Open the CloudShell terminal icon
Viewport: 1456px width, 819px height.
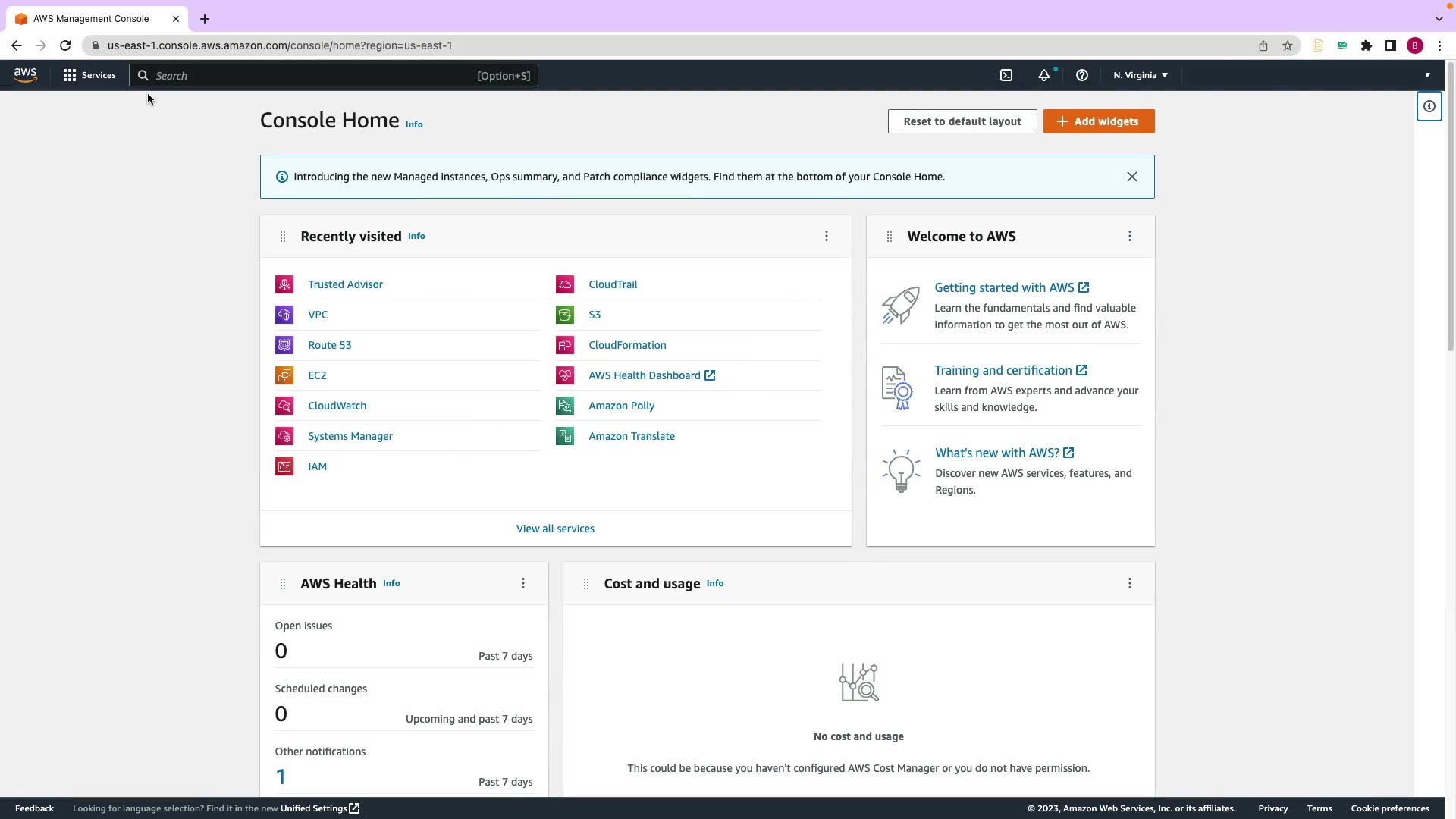click(1006, 75)
